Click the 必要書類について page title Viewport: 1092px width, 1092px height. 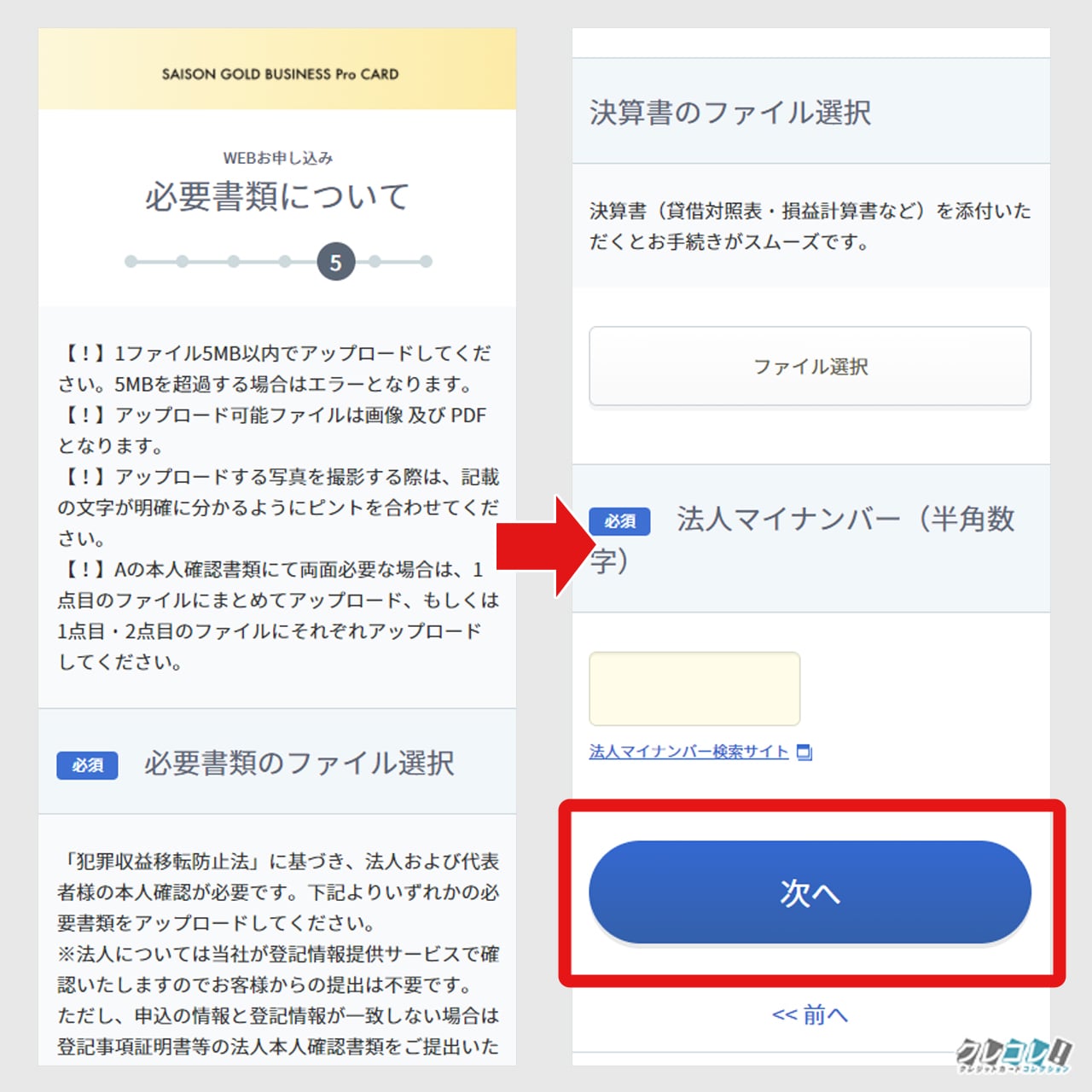[x=277, y=196]
